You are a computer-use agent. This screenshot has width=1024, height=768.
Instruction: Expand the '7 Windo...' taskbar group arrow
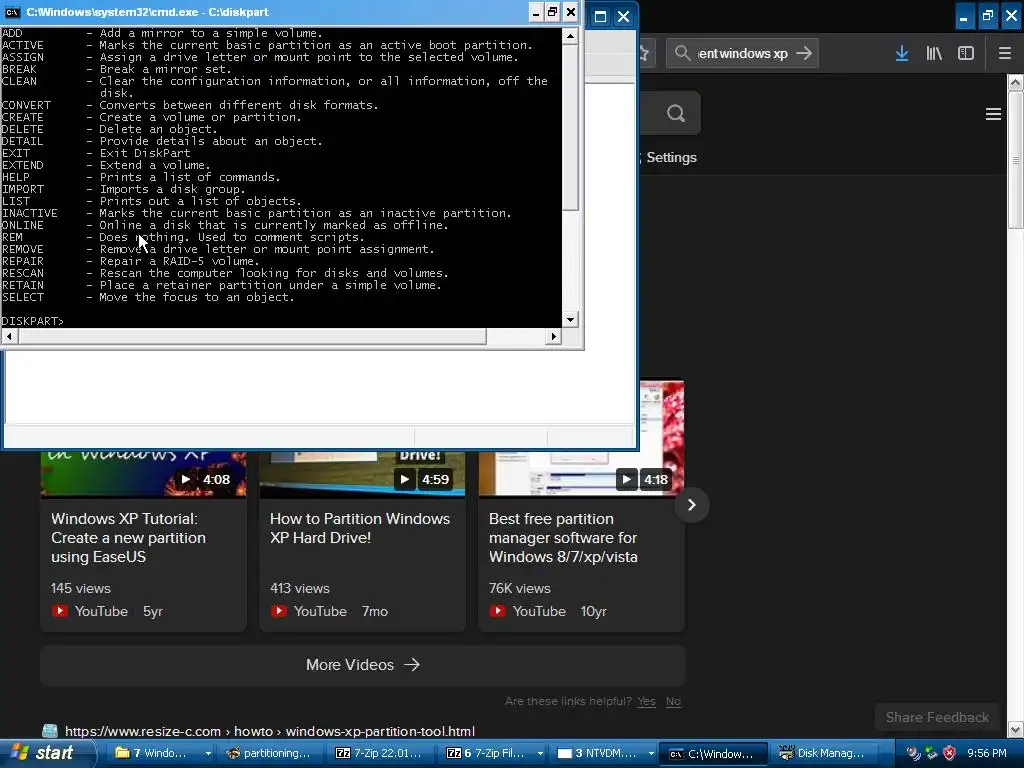click(208, 753)
